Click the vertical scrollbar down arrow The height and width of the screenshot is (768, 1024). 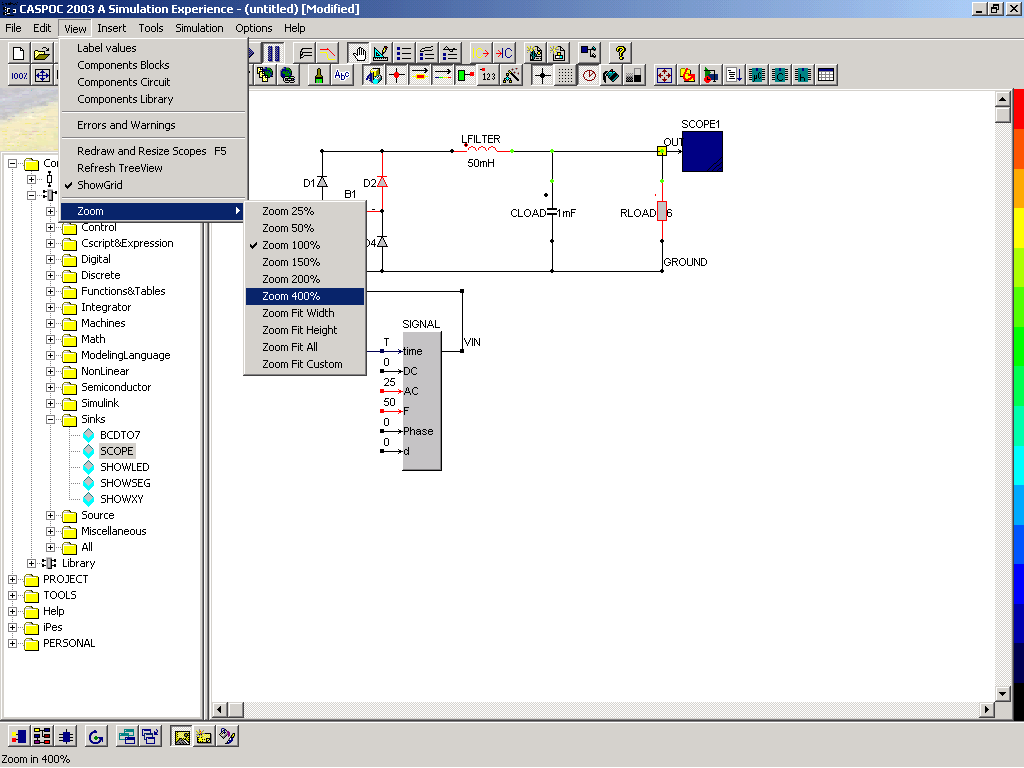1002,694
